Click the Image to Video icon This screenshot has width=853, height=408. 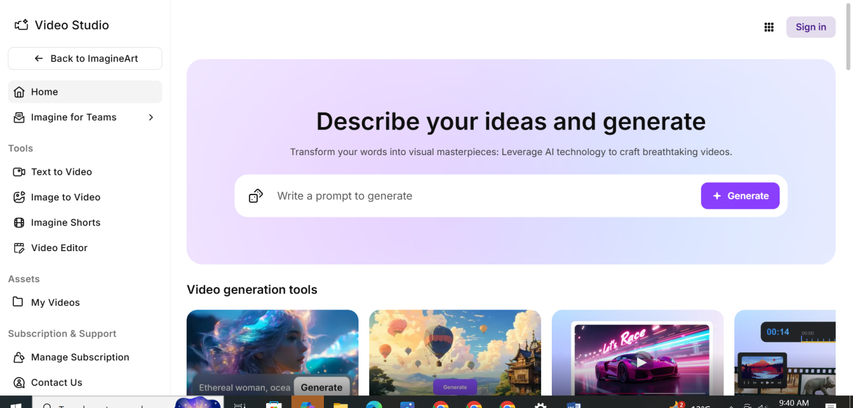[x=19, y=197]
